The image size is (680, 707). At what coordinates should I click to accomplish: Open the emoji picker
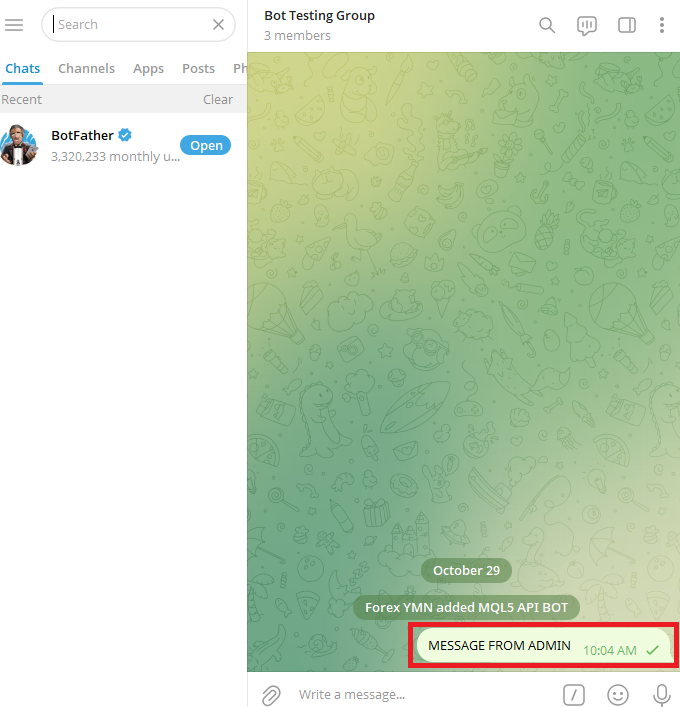click(618, 695)
